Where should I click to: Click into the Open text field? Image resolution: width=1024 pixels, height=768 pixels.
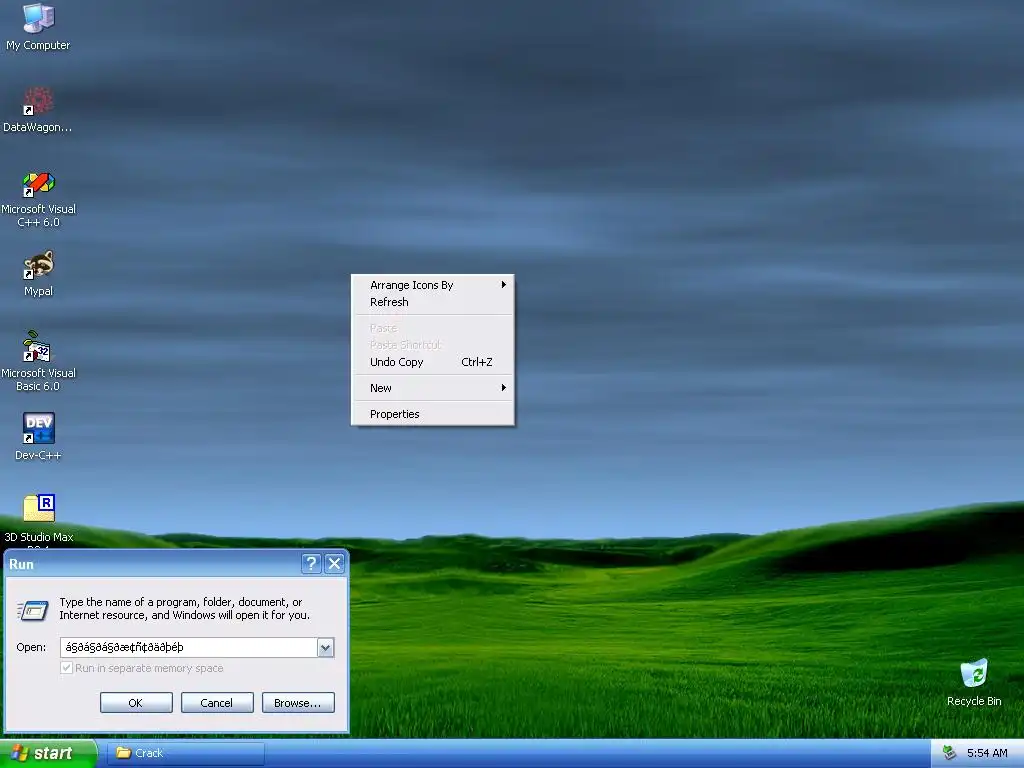189,647
